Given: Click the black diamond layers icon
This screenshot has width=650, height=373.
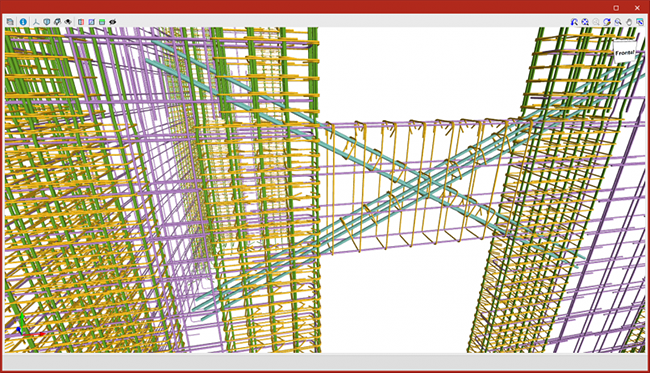Looking at the screenshot, I should click(x=68, y=22).
